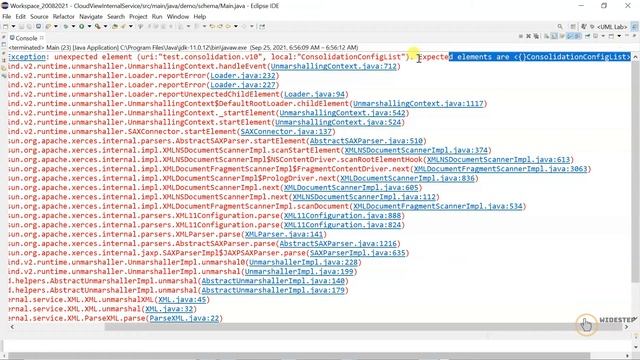The height and width of the screenshot is (360, 640).
Task: Expand the Debug configurations dropdown
Action: tap(73, 27)
